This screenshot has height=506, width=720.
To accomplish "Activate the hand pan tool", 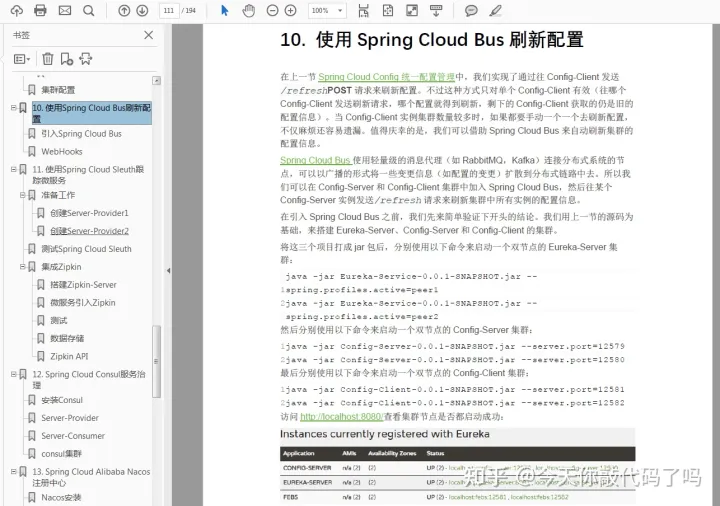I will coord(248,11).
